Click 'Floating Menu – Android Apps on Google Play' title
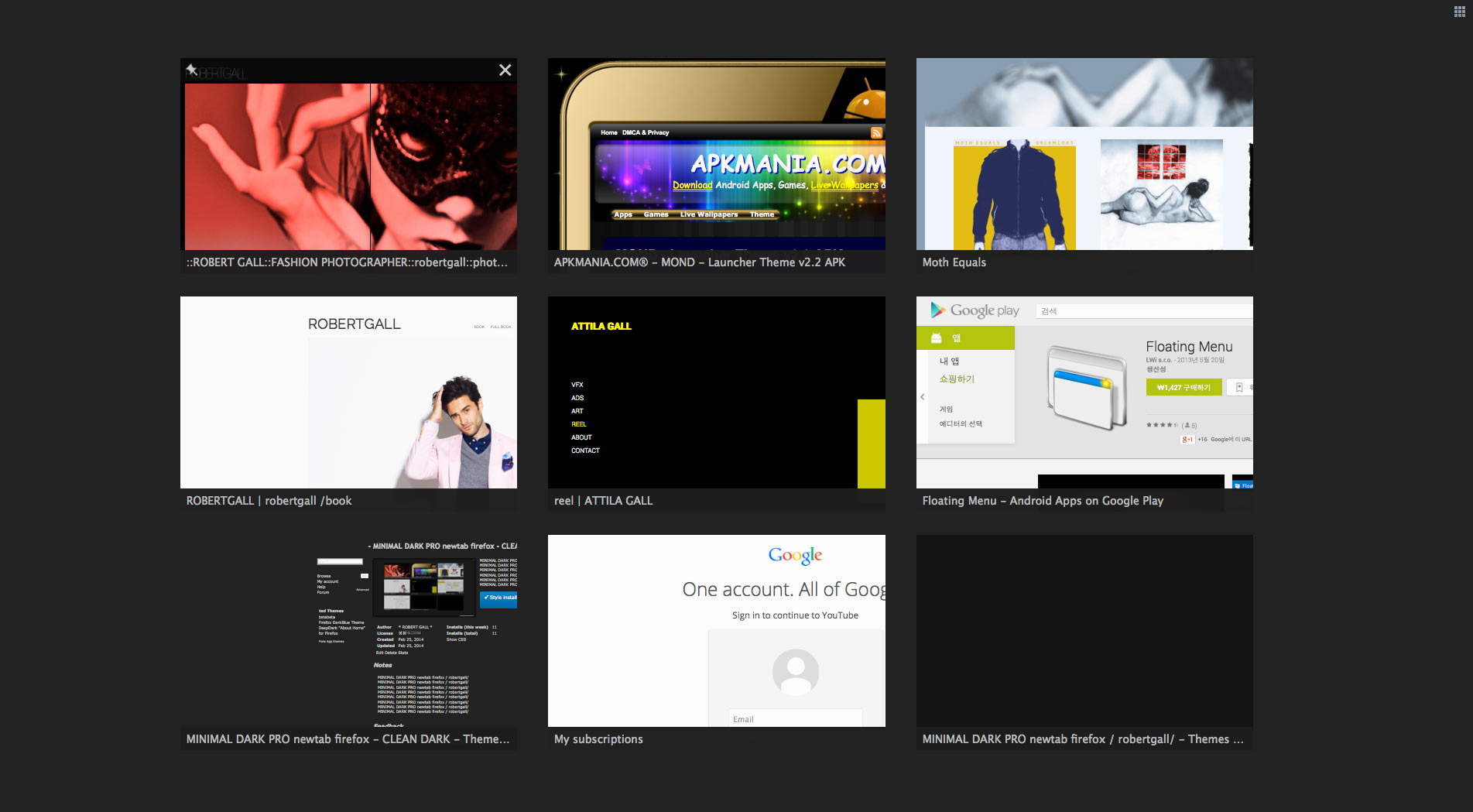Viewport: 1473px width, 812px height. point(1043,501)
